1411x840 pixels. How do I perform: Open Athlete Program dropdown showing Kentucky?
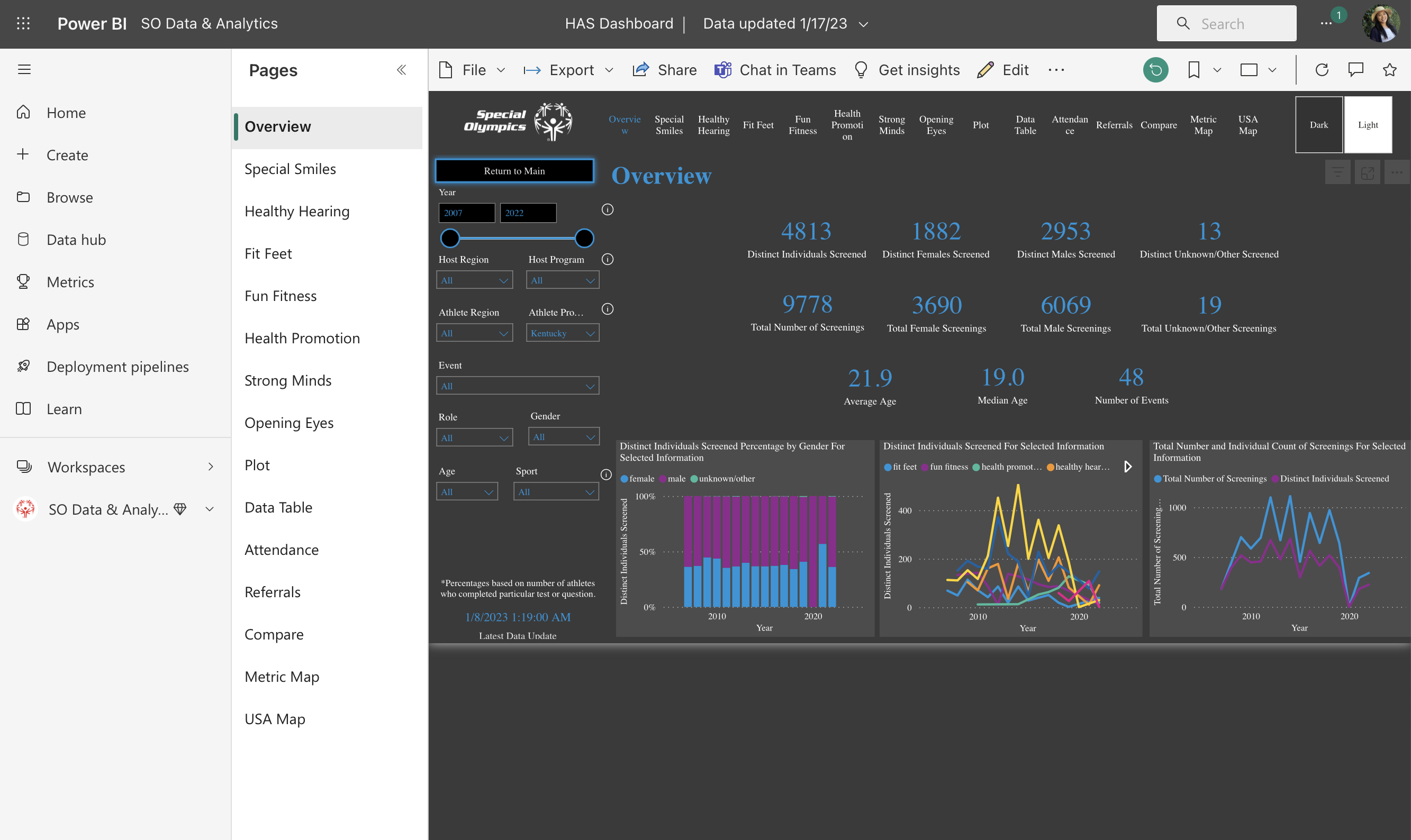click(x=563, y=333)
